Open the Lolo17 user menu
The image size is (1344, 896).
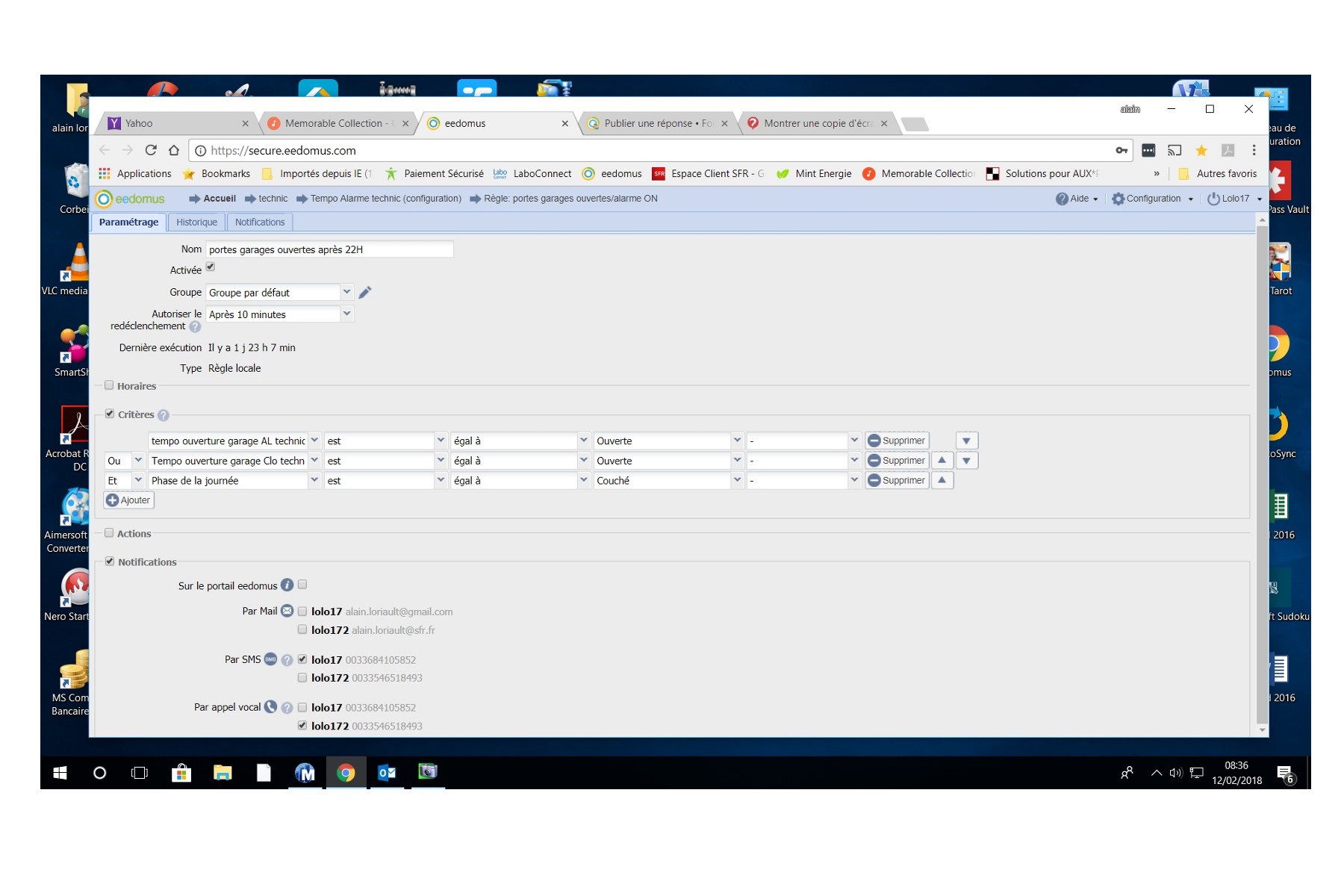(1234, 199)
